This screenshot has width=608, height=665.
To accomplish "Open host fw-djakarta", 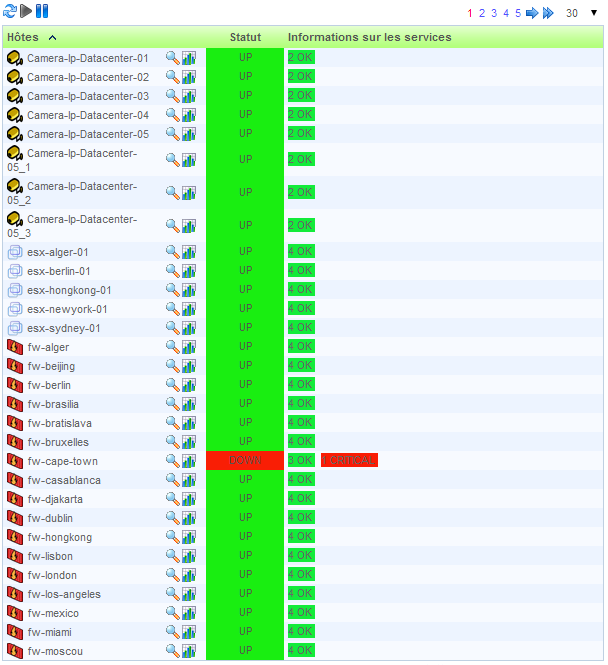I will coord(55,499).
